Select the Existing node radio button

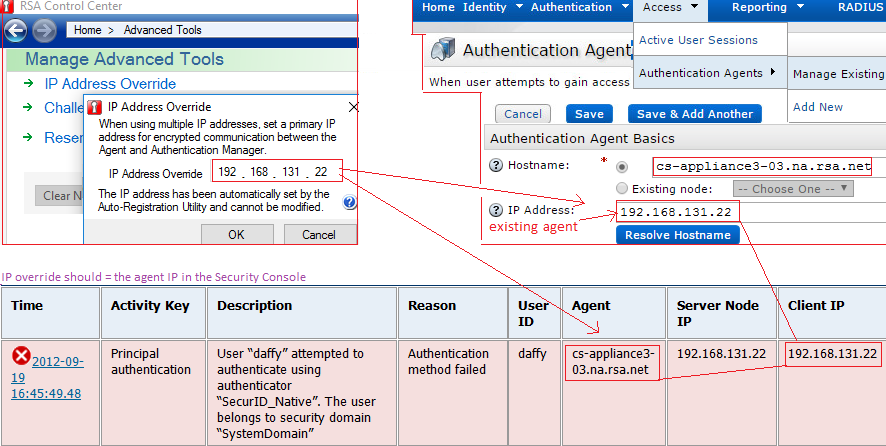623,188
